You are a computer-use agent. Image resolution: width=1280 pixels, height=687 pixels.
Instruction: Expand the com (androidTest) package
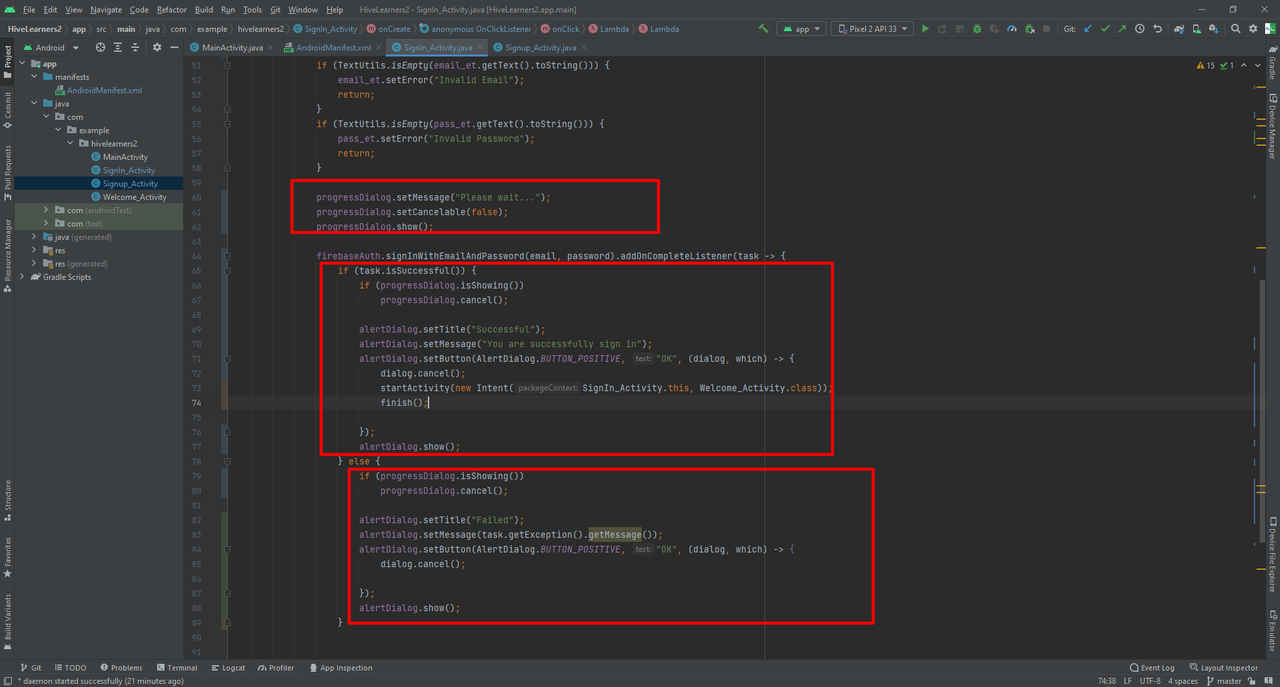coord(46,210)
